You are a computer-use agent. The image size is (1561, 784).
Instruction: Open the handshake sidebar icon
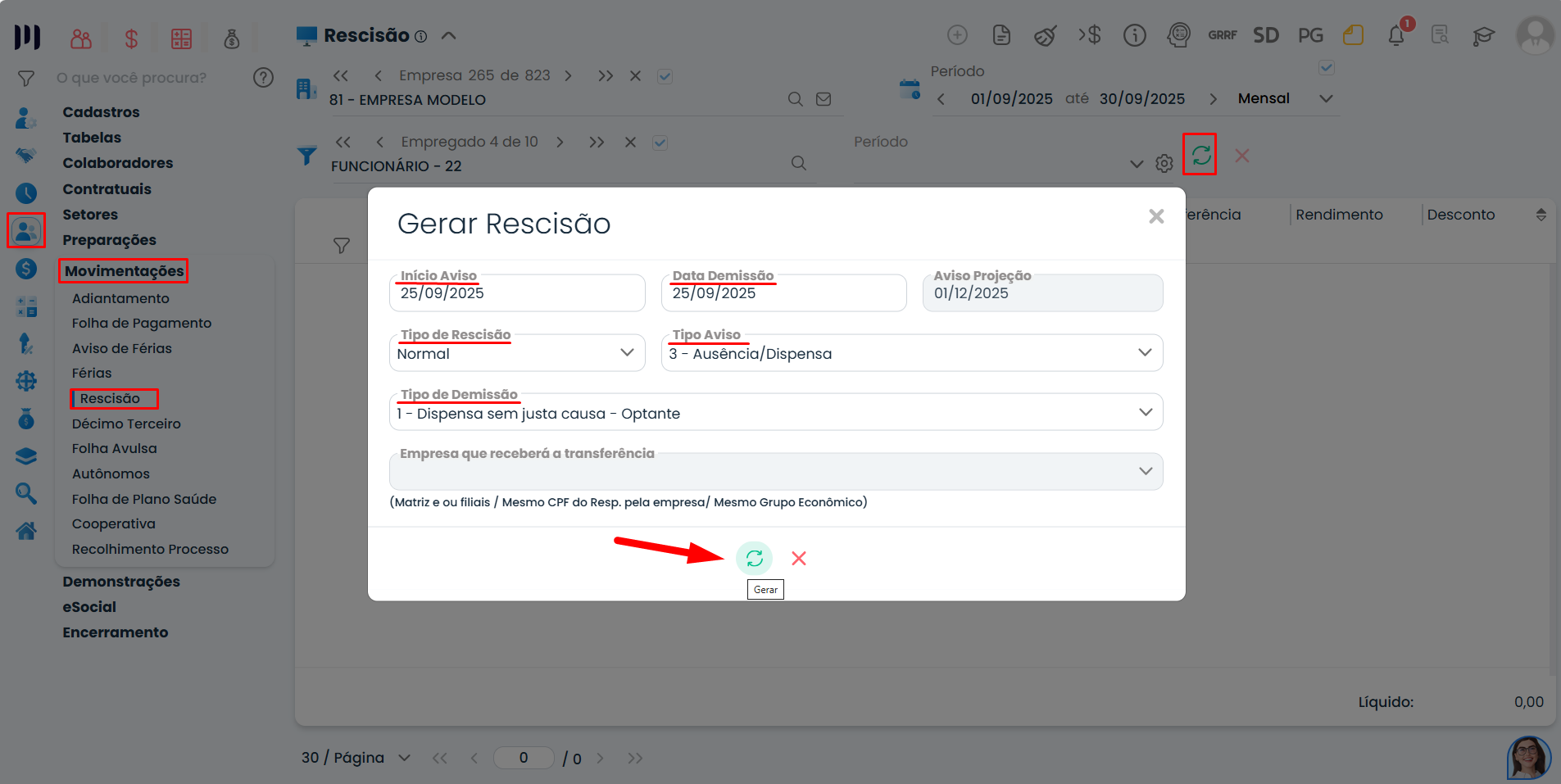click(x=26, y=156)
